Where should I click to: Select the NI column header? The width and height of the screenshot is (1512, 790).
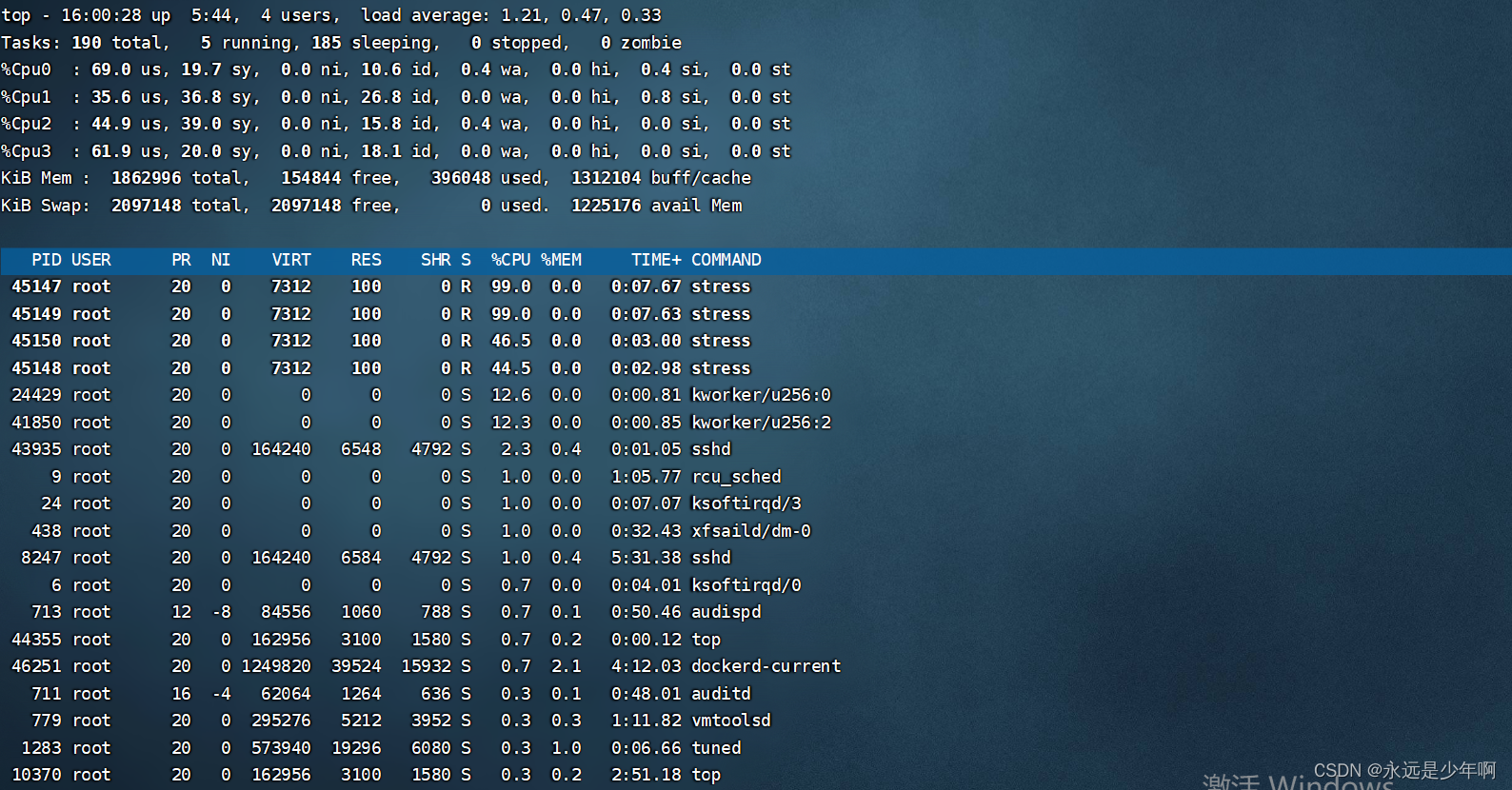221,260
